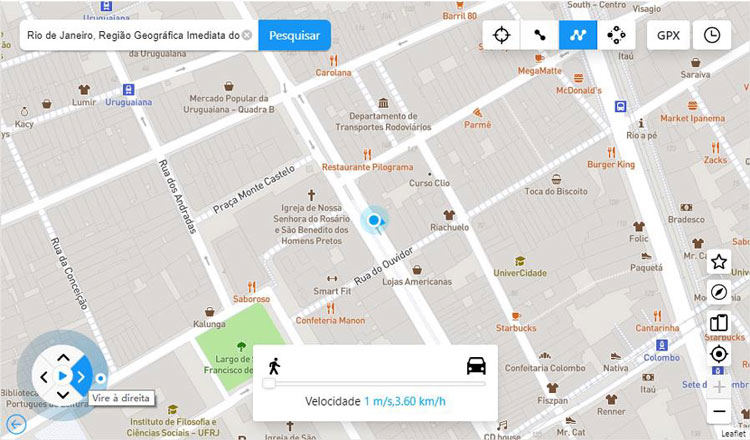This screenshot has width=750, height=440.
Task: Click the blue location marker on map
Action: point(374,220)
